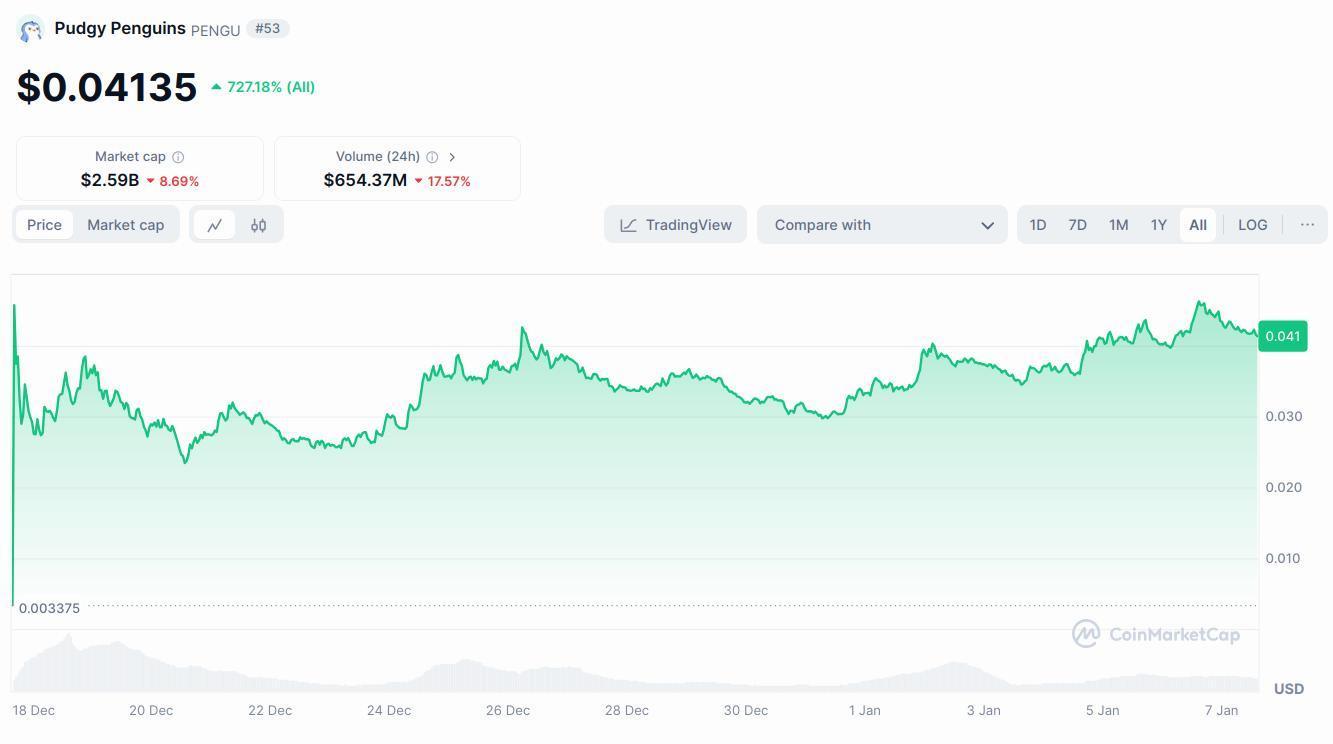Select the 7D time range

click(x=1077, y=225)
